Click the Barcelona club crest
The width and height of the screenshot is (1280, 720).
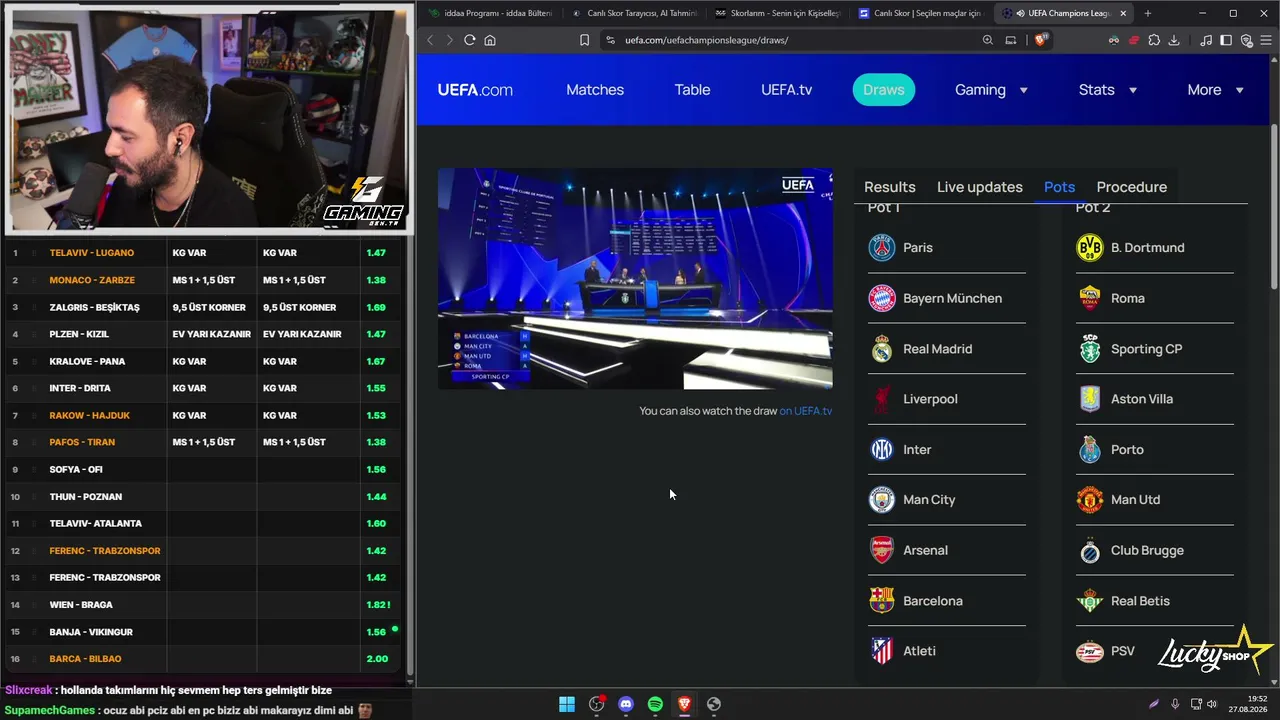(881, 601)
